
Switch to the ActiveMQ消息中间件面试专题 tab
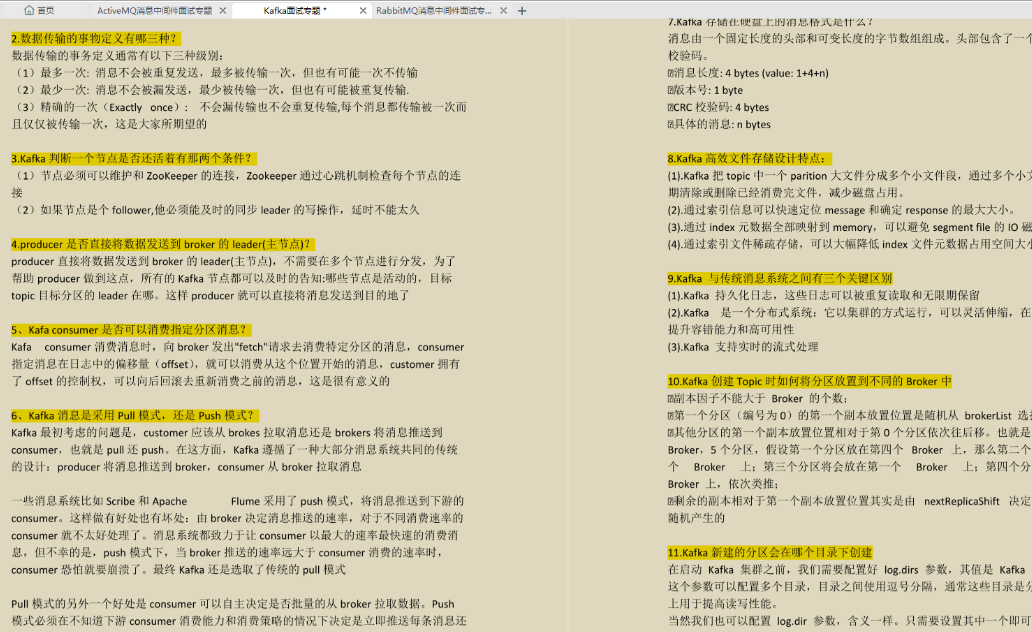pyautogui.click(x=155, y=11)
